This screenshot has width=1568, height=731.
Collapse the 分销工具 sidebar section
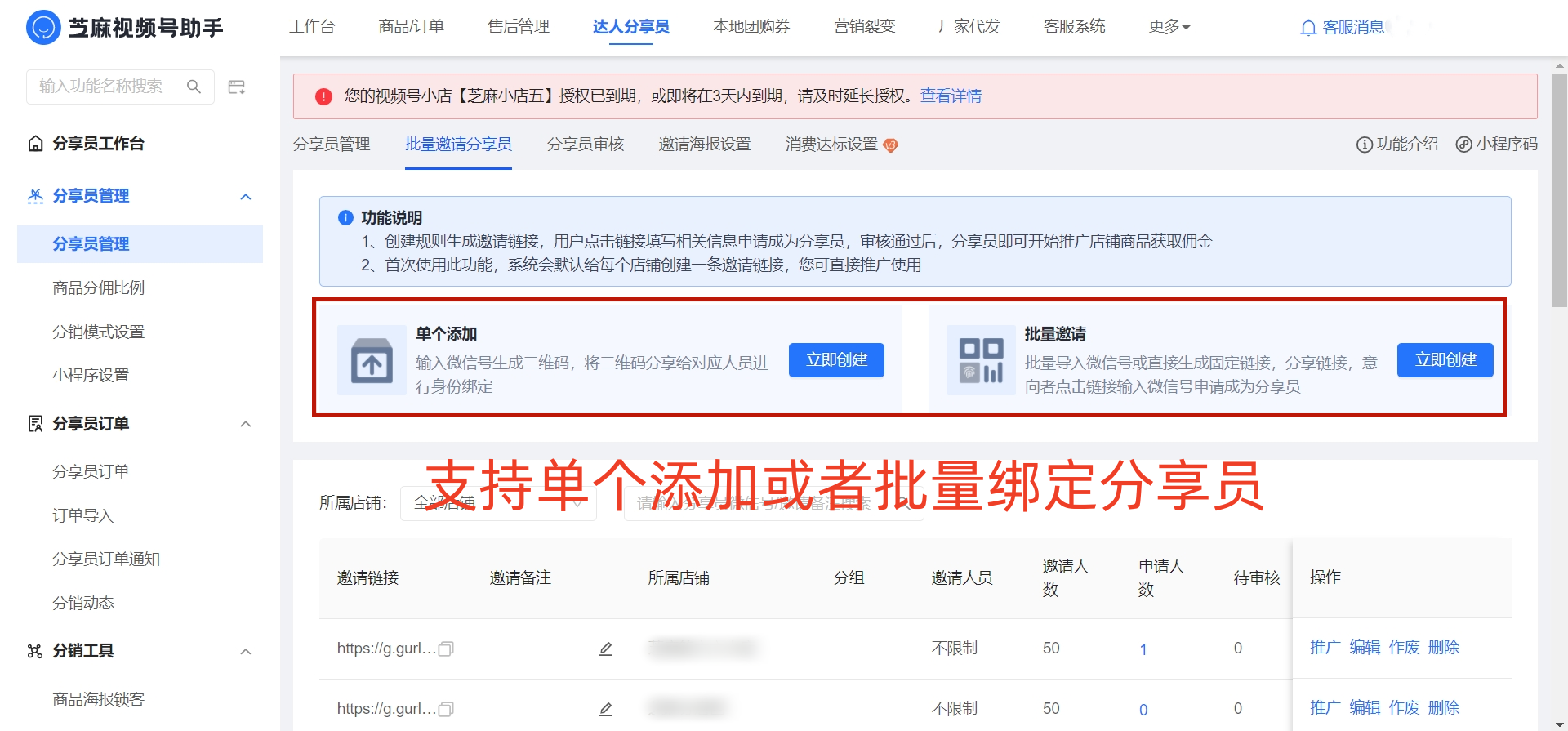(246, 652)
